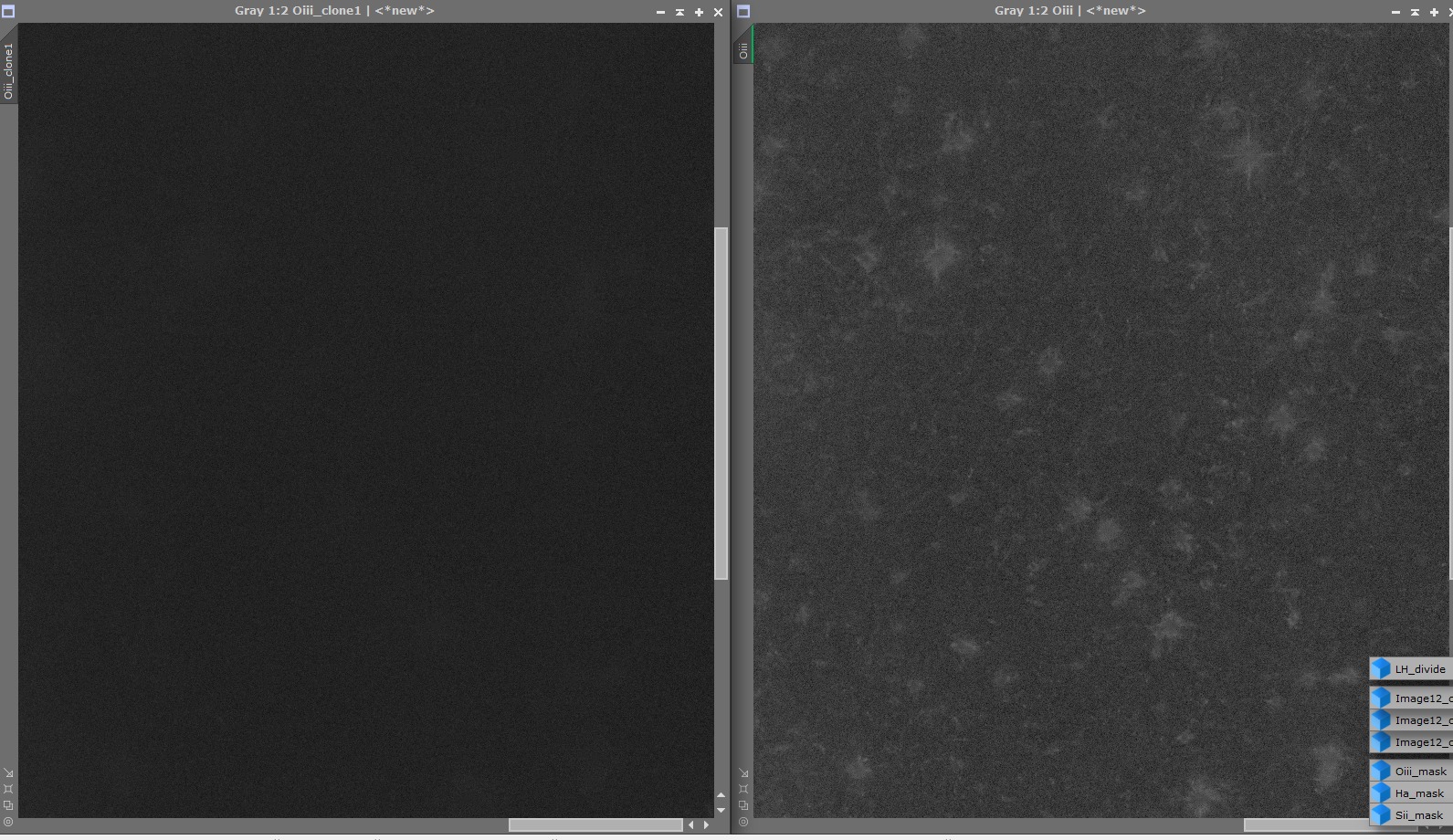
Task: Click the target circle icon in Oiii window
Action: 743,822
